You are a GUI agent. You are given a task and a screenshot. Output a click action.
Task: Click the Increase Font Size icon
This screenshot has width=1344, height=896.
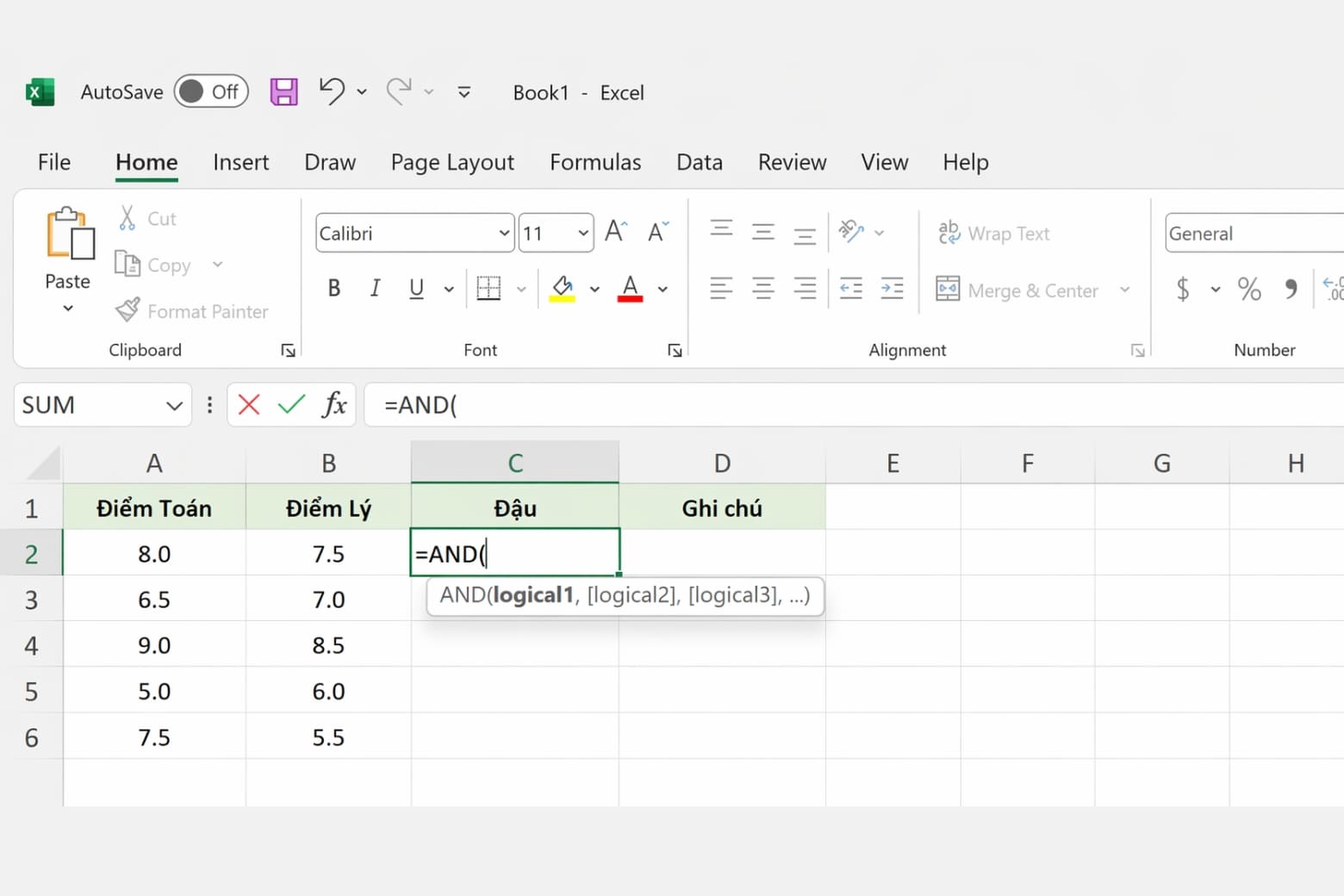[616, 232]
